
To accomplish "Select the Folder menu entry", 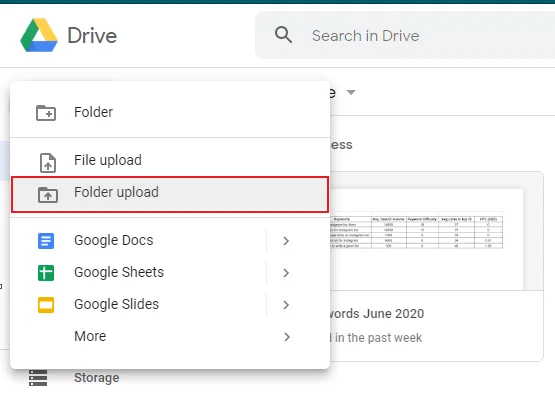I will (x=170, y=112).
